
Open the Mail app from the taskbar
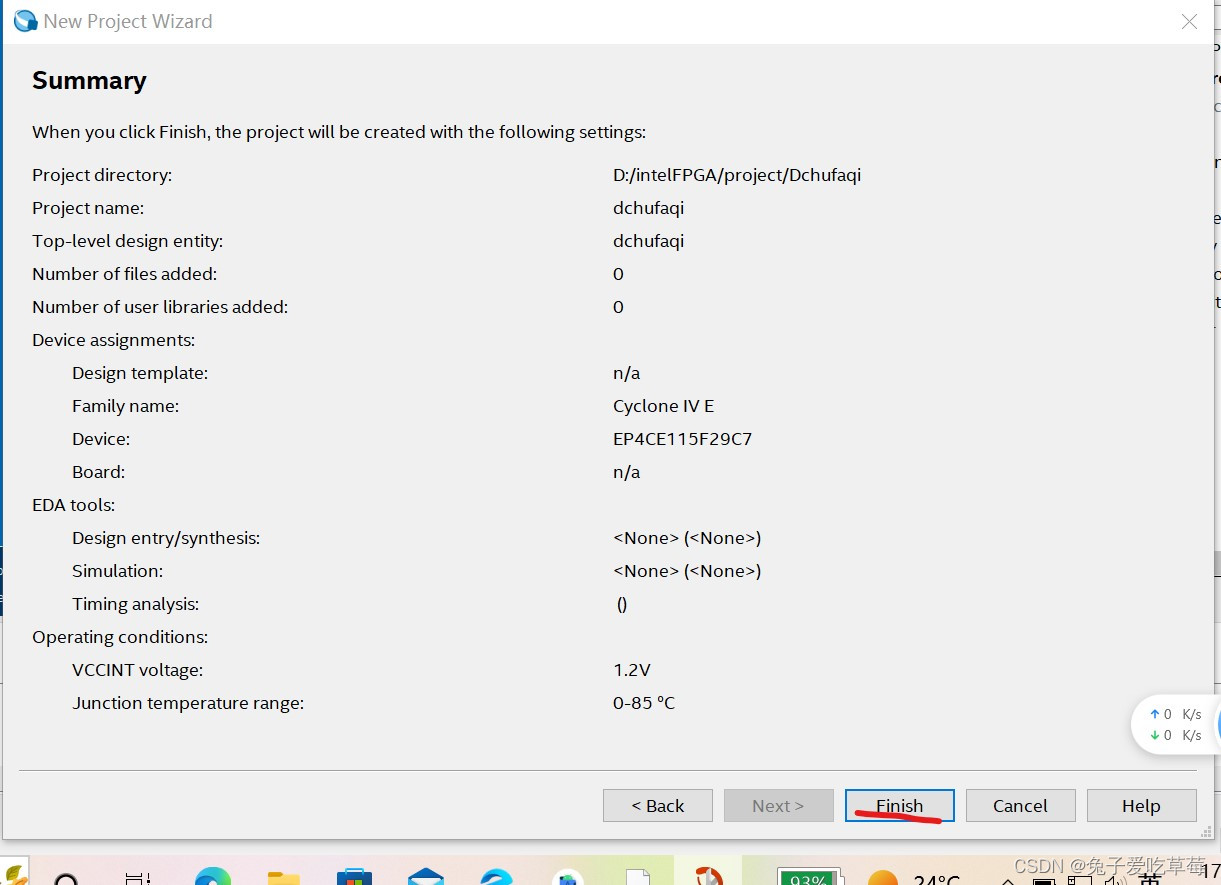[426, 877]
